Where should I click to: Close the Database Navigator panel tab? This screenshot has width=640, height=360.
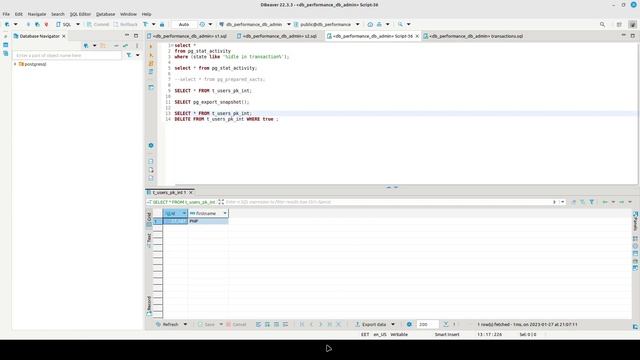coord(64,36)
